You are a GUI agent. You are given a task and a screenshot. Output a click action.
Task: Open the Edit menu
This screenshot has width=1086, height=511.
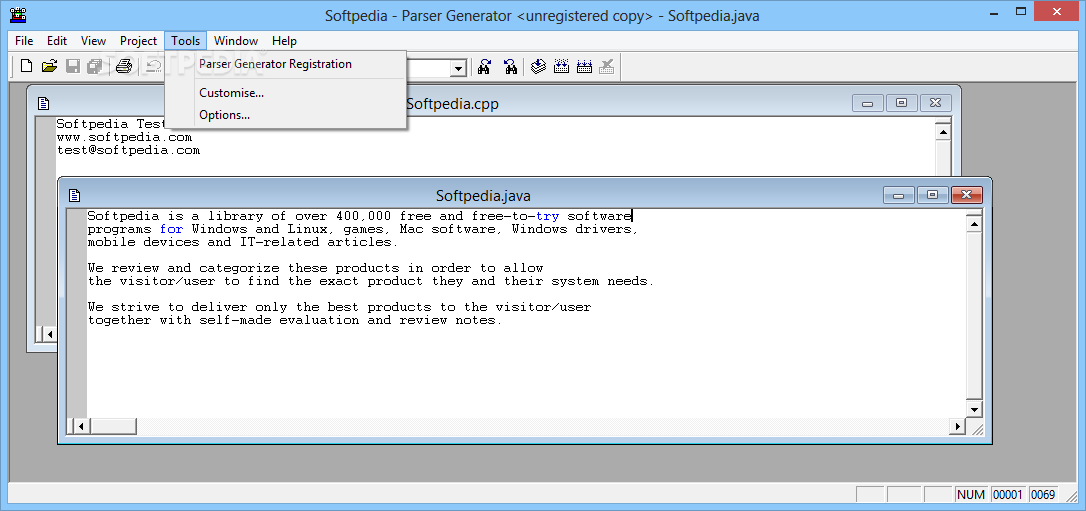click(57, 41)
